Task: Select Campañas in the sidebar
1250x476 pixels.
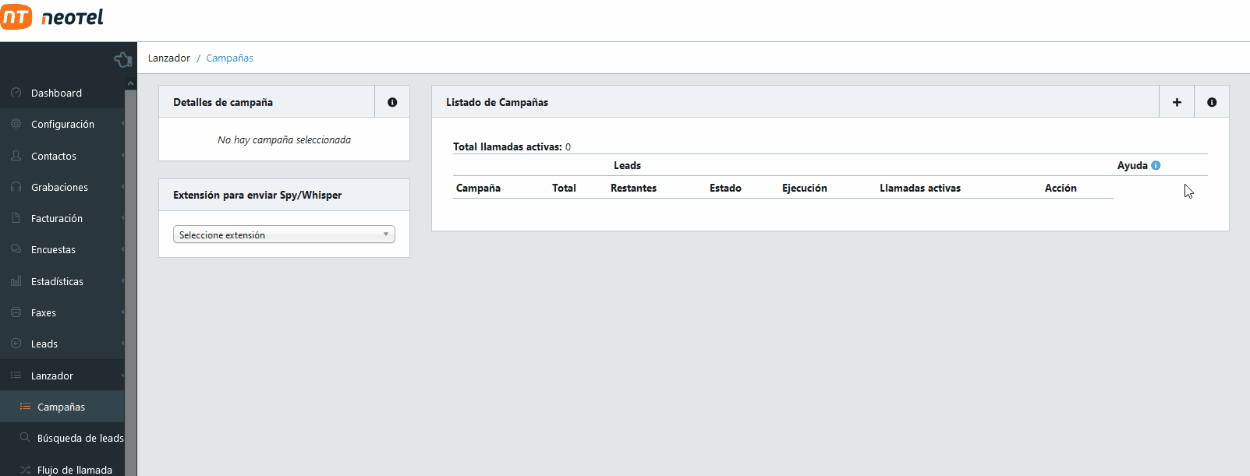Action: (60, 407)
